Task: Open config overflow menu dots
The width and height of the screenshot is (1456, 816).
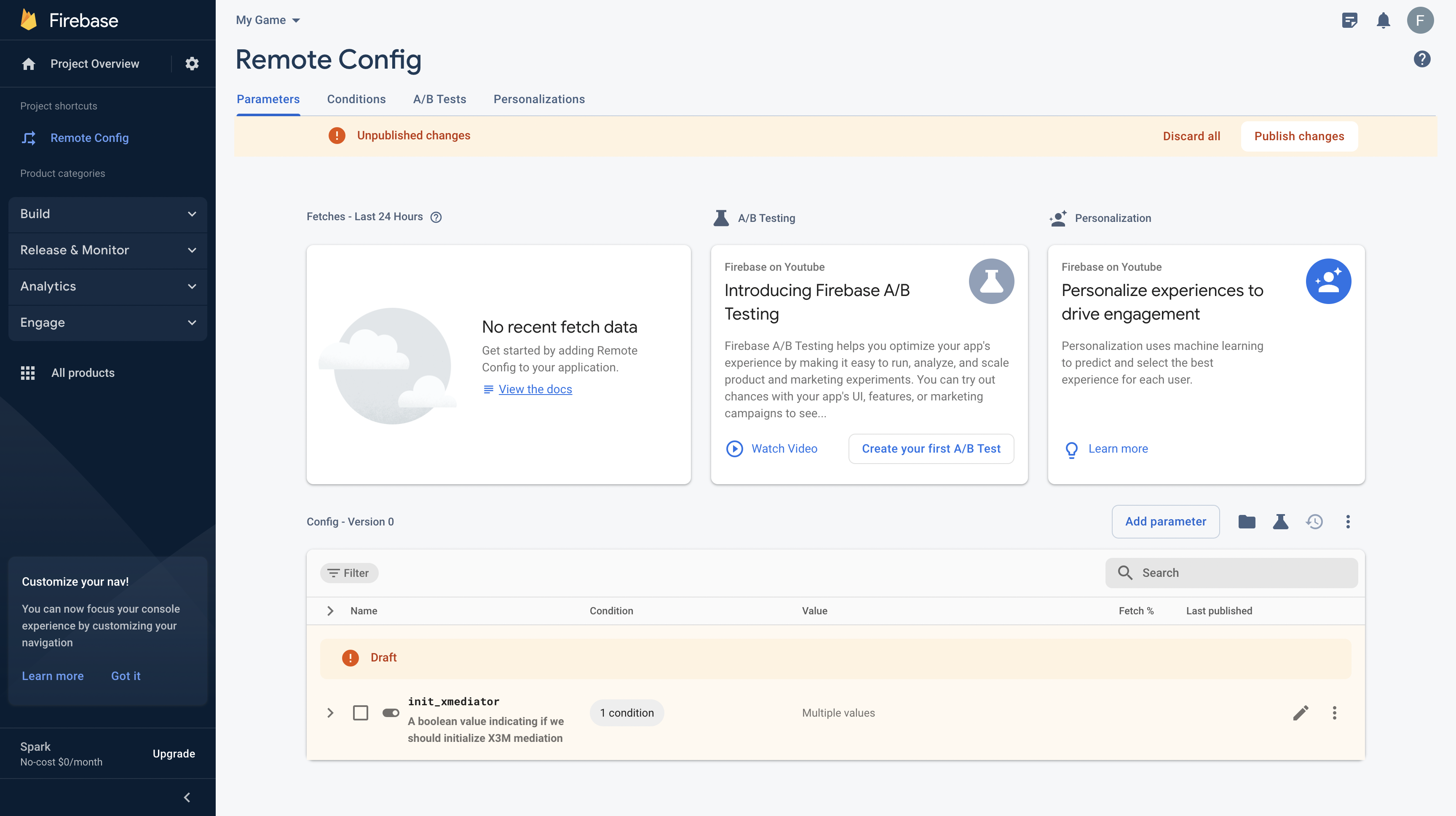Action: [x=1347, y=522]
